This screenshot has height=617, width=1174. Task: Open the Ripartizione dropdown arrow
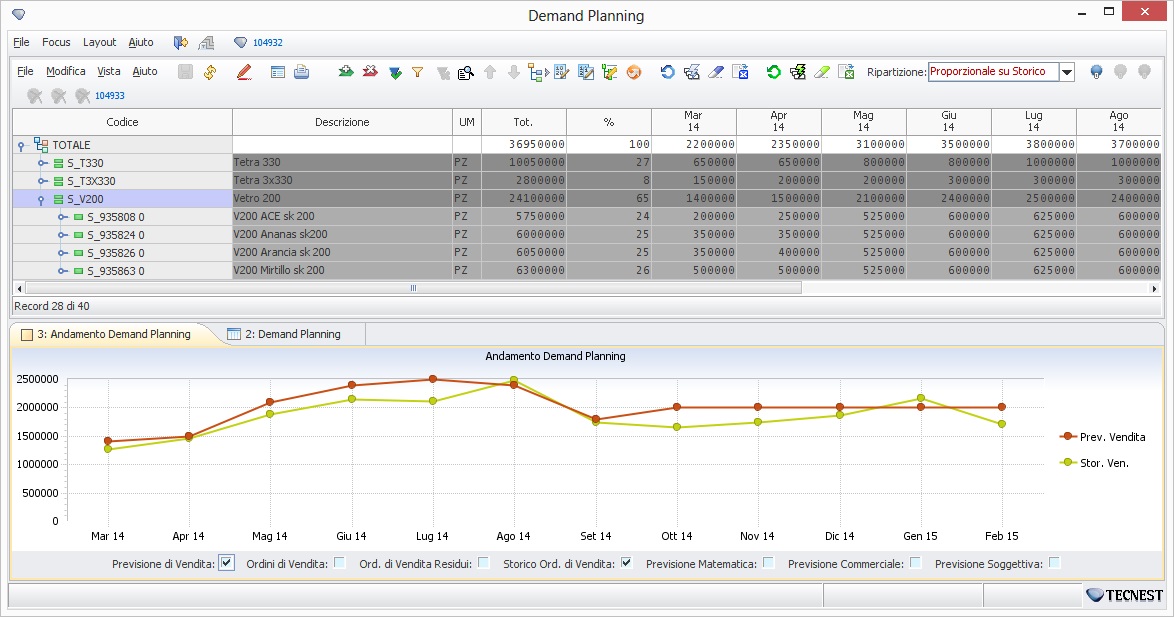(1067, 72)
